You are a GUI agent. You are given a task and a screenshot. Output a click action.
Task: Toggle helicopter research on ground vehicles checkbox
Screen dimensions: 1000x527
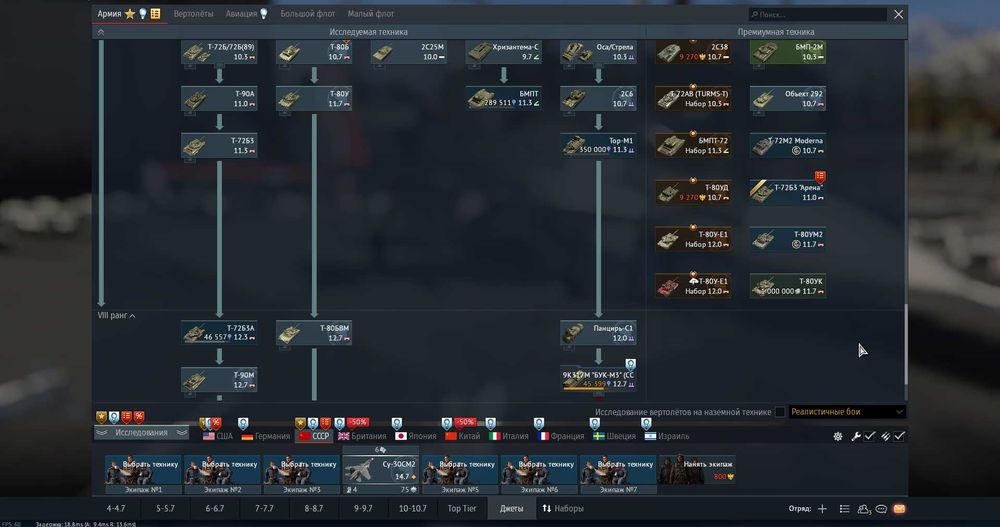pos(780,412)
